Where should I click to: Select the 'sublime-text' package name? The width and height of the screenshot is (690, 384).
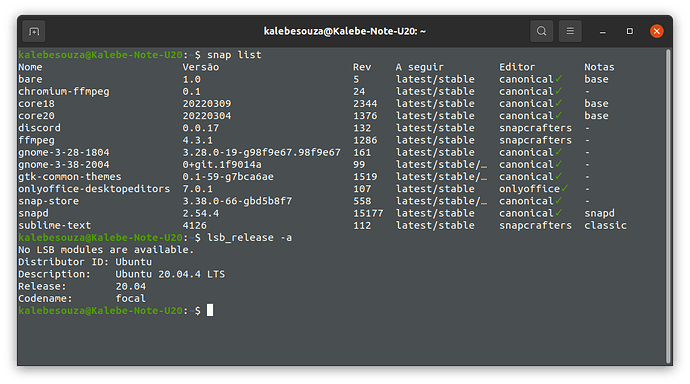coord(55,225)
